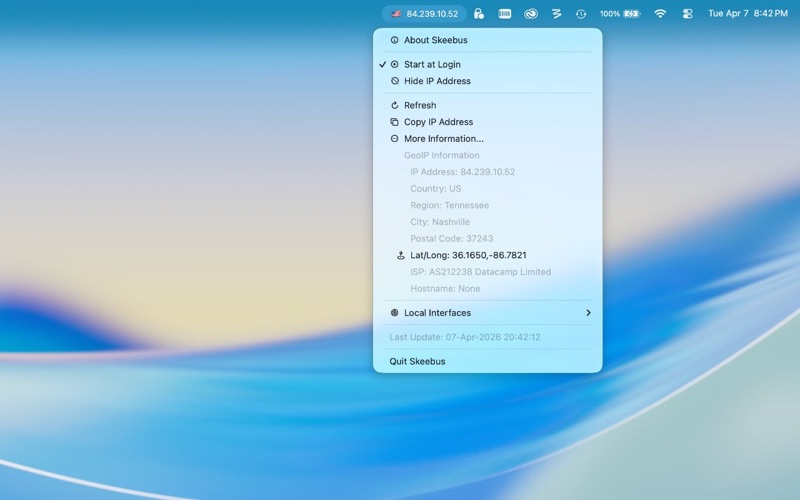
Task: Click the icon next to Start at Login
Action: click(x=394, y=64)
